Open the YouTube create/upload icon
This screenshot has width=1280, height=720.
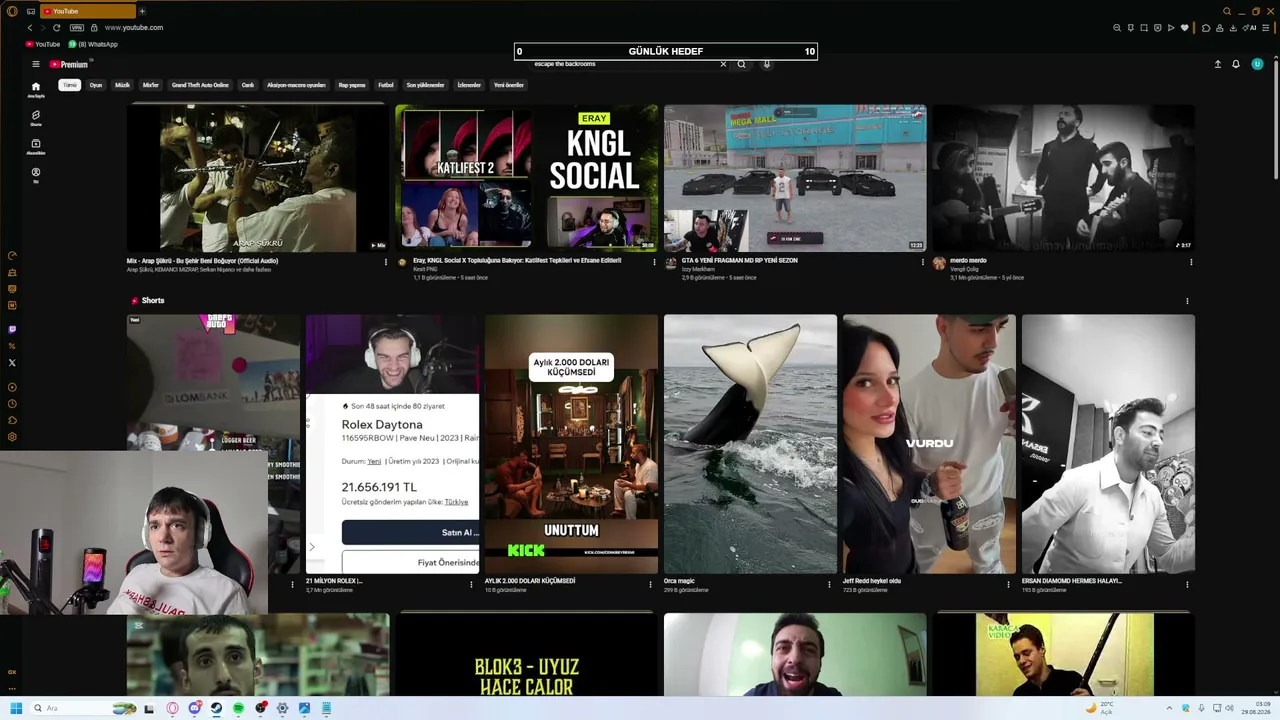point(1218,64)
